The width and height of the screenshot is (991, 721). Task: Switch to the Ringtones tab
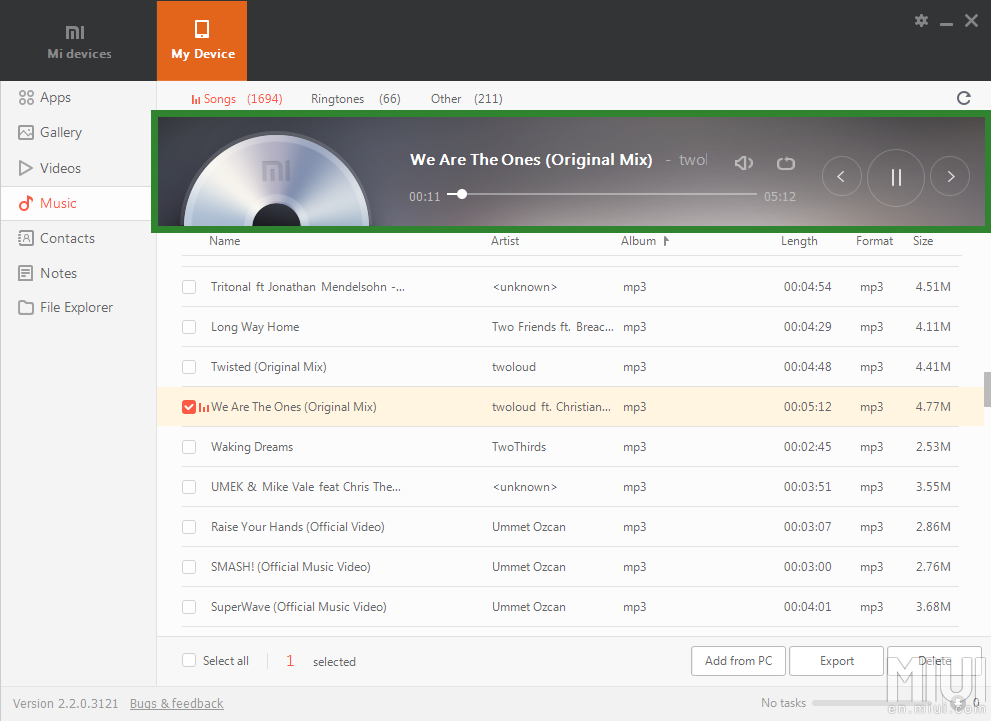click(355, 99)
